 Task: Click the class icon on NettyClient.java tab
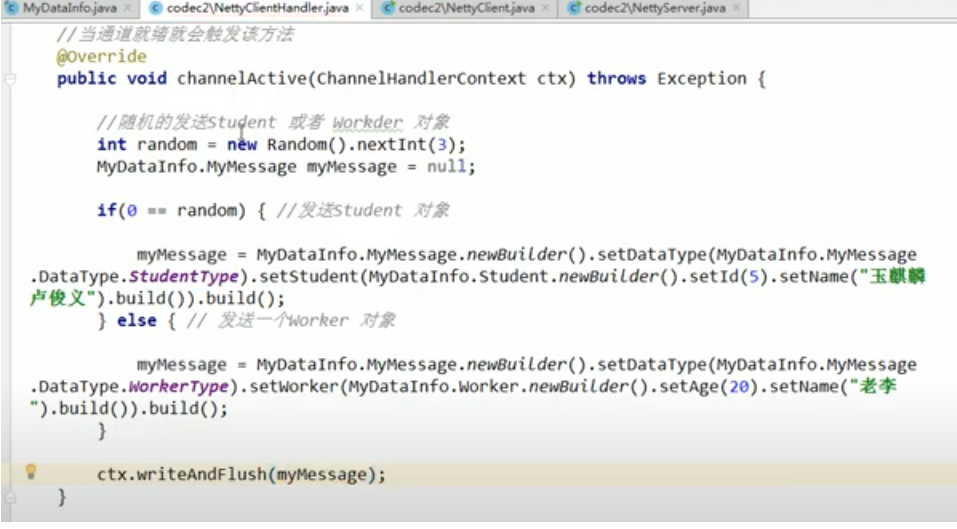(388, 8)
